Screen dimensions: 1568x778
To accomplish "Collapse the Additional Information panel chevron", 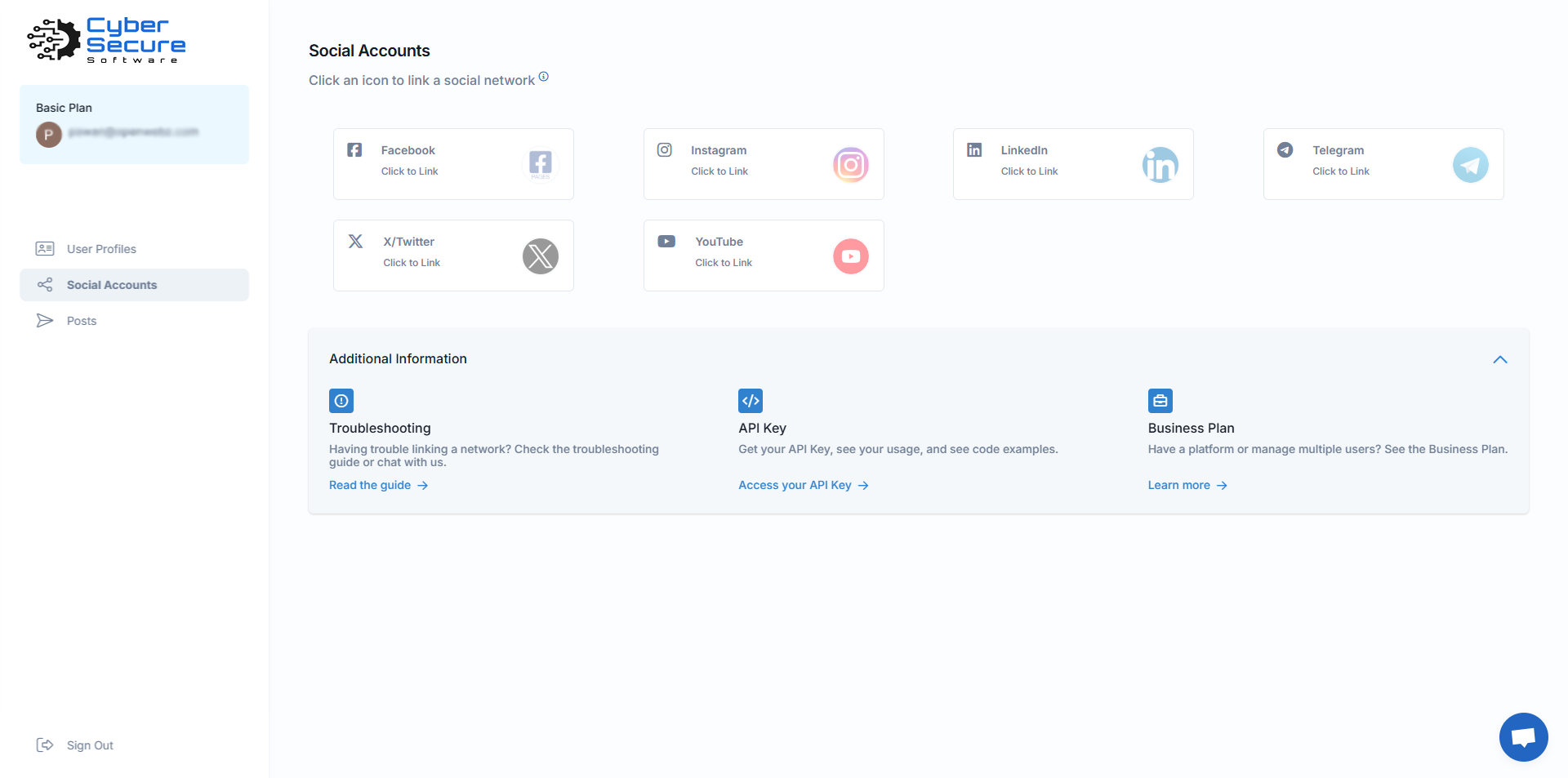I will [1500, 359].
